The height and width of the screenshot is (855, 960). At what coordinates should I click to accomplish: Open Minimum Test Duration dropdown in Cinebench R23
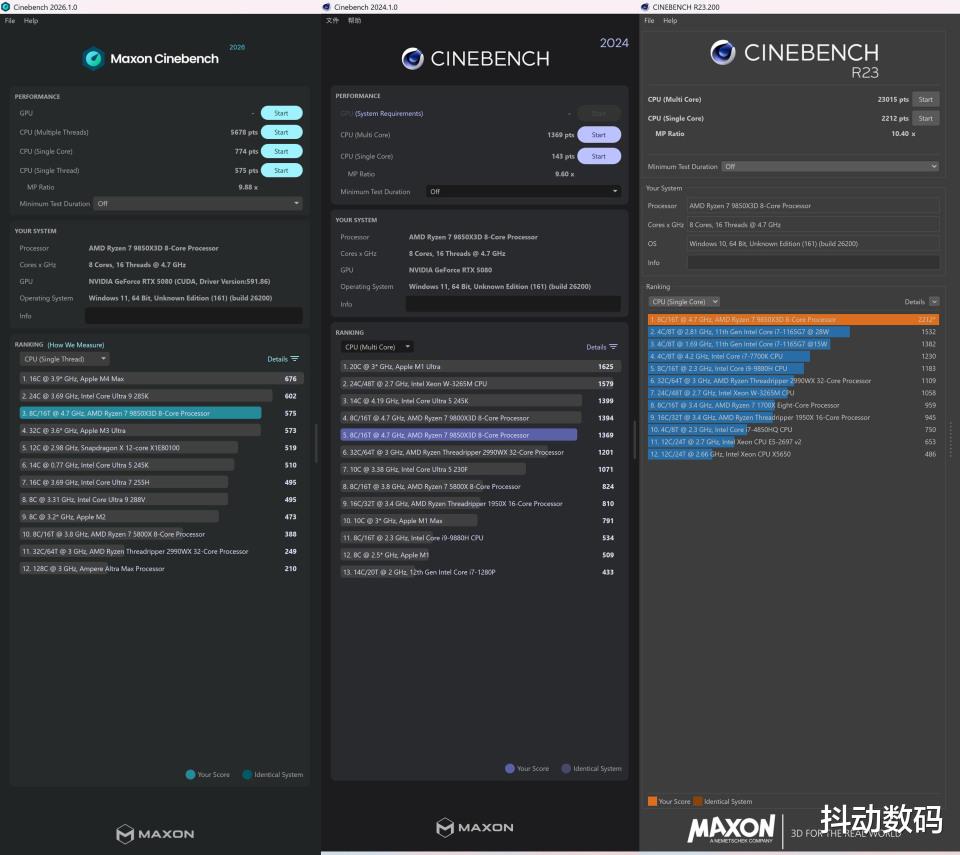(x=830, y=167)
